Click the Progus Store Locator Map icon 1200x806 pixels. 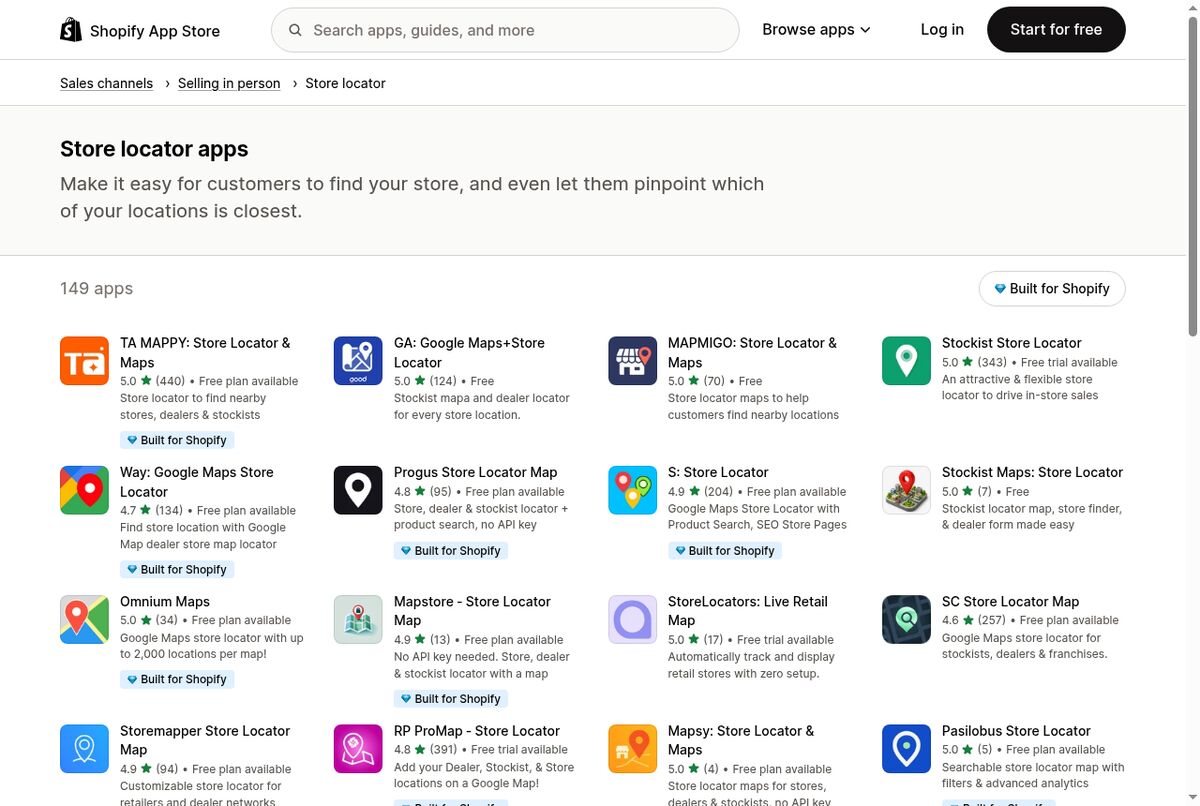358,490
